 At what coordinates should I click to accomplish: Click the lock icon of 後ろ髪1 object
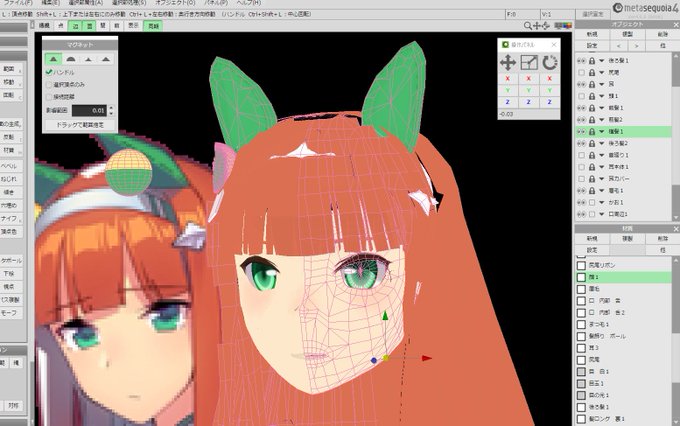(x=592, y=60)
